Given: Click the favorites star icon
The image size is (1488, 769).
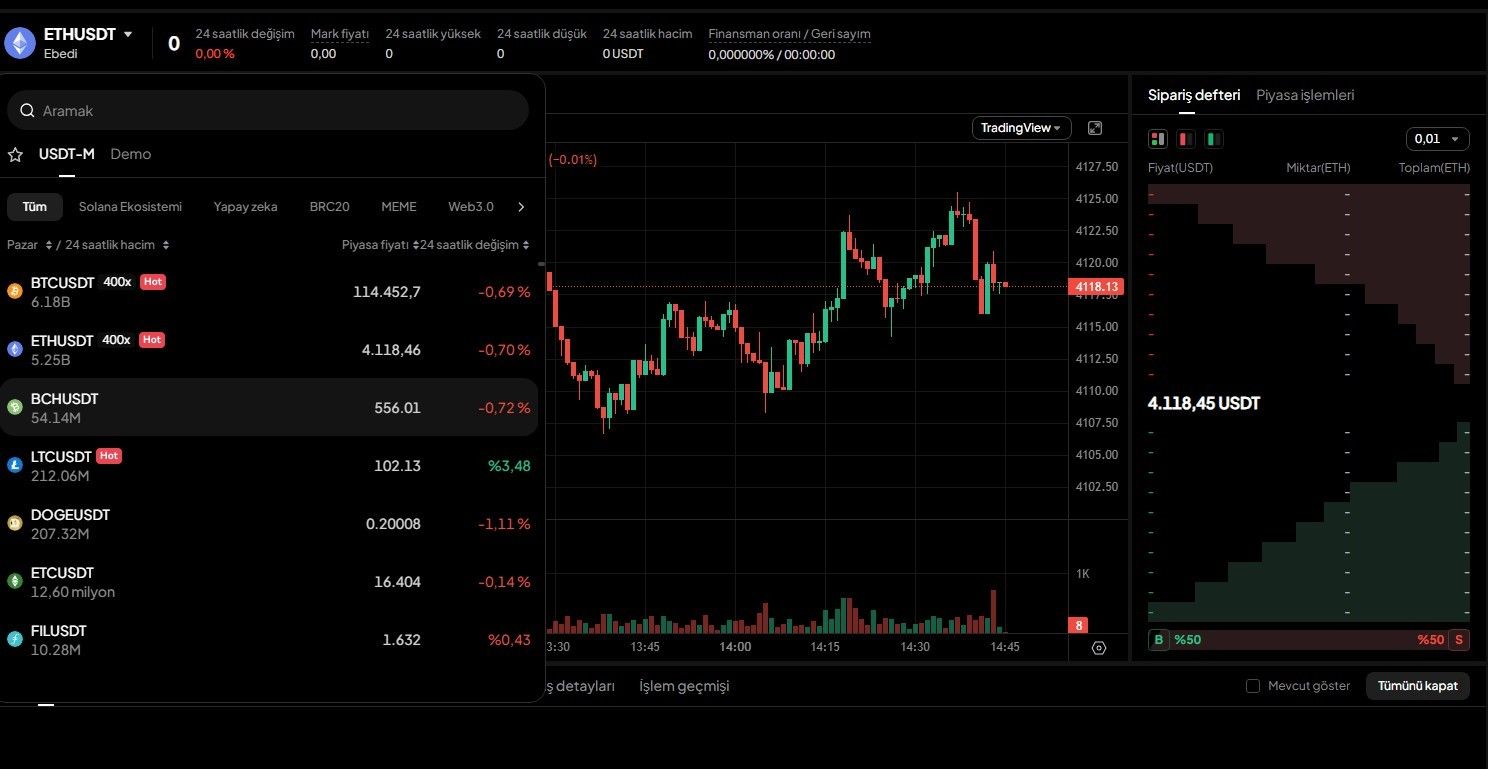Looking at the screenshot, I should [x=15, y=155].
